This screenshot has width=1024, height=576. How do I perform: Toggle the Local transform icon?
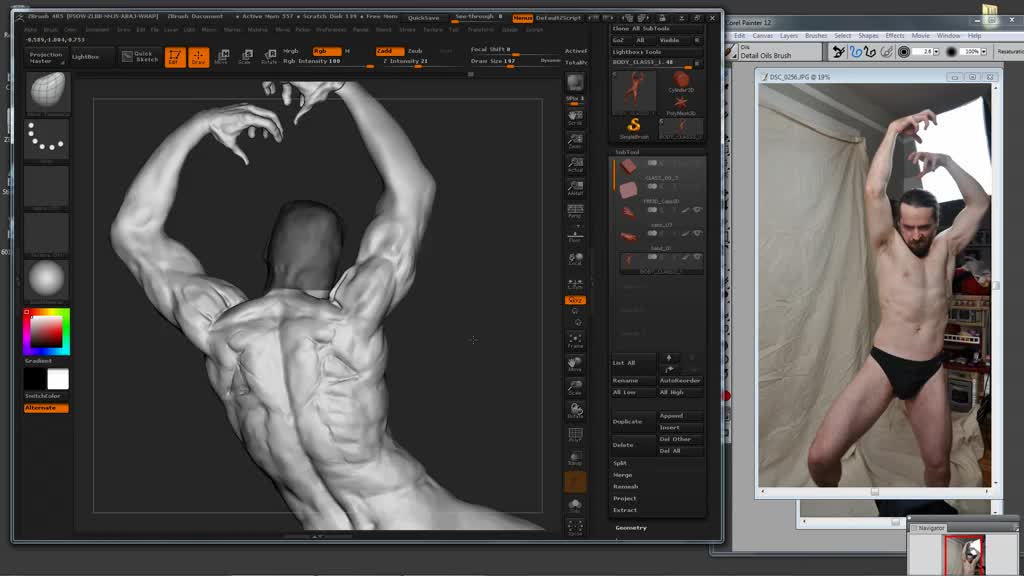pos(575,259)
